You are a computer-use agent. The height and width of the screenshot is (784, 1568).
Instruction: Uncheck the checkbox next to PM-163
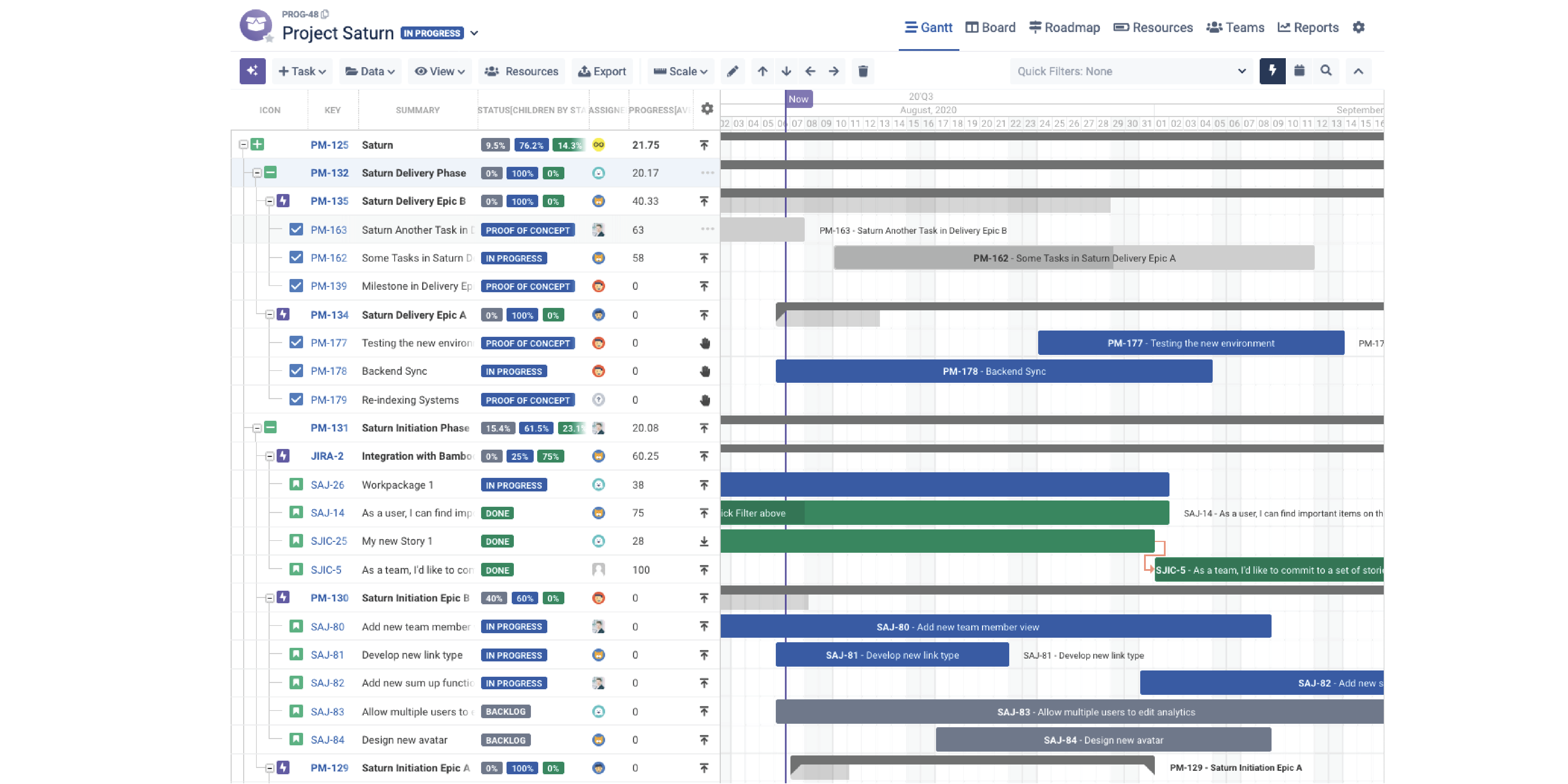click(x=296, y=230)
